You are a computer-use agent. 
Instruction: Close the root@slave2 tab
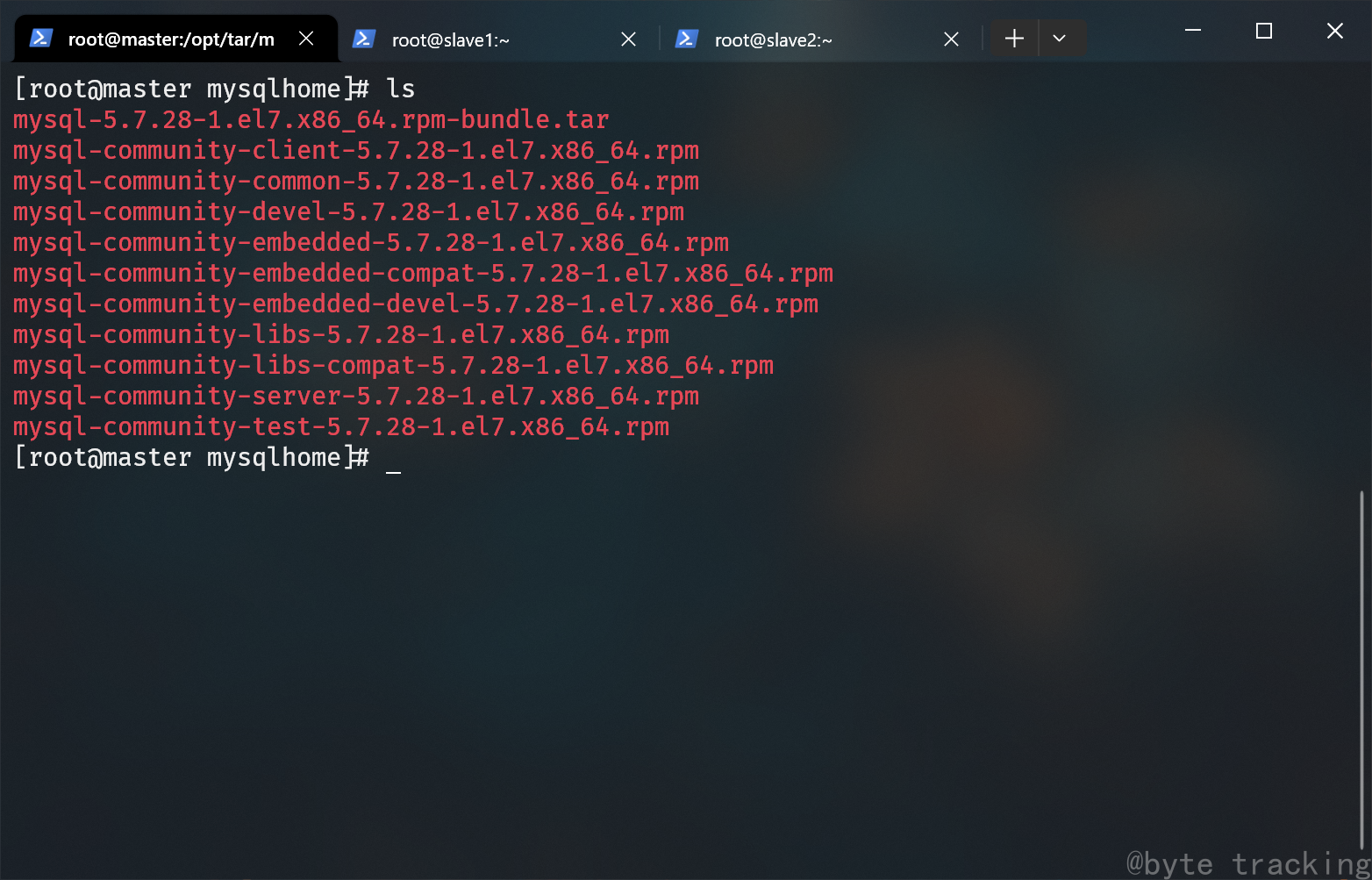tap(952, 39)
